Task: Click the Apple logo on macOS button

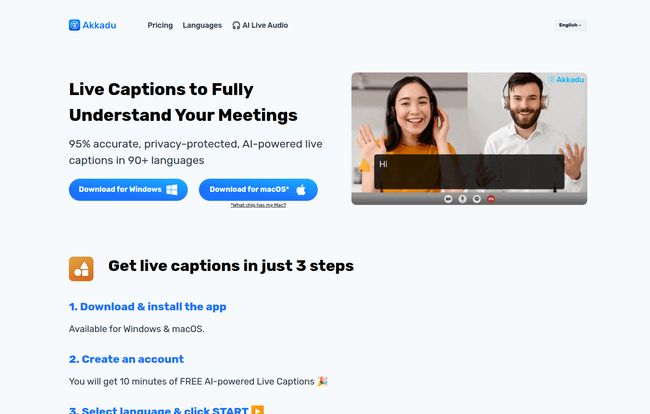Action: (304, 189)
